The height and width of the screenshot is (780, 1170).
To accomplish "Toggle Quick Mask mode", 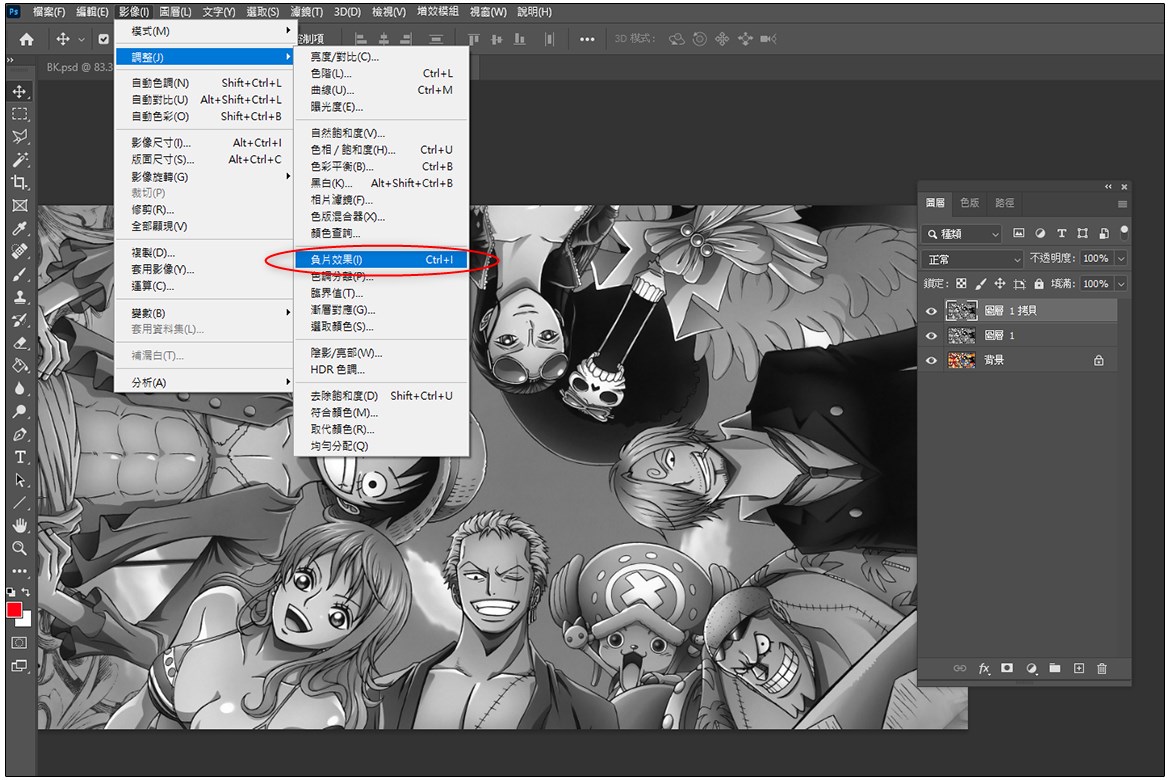I will coord(19,643).
